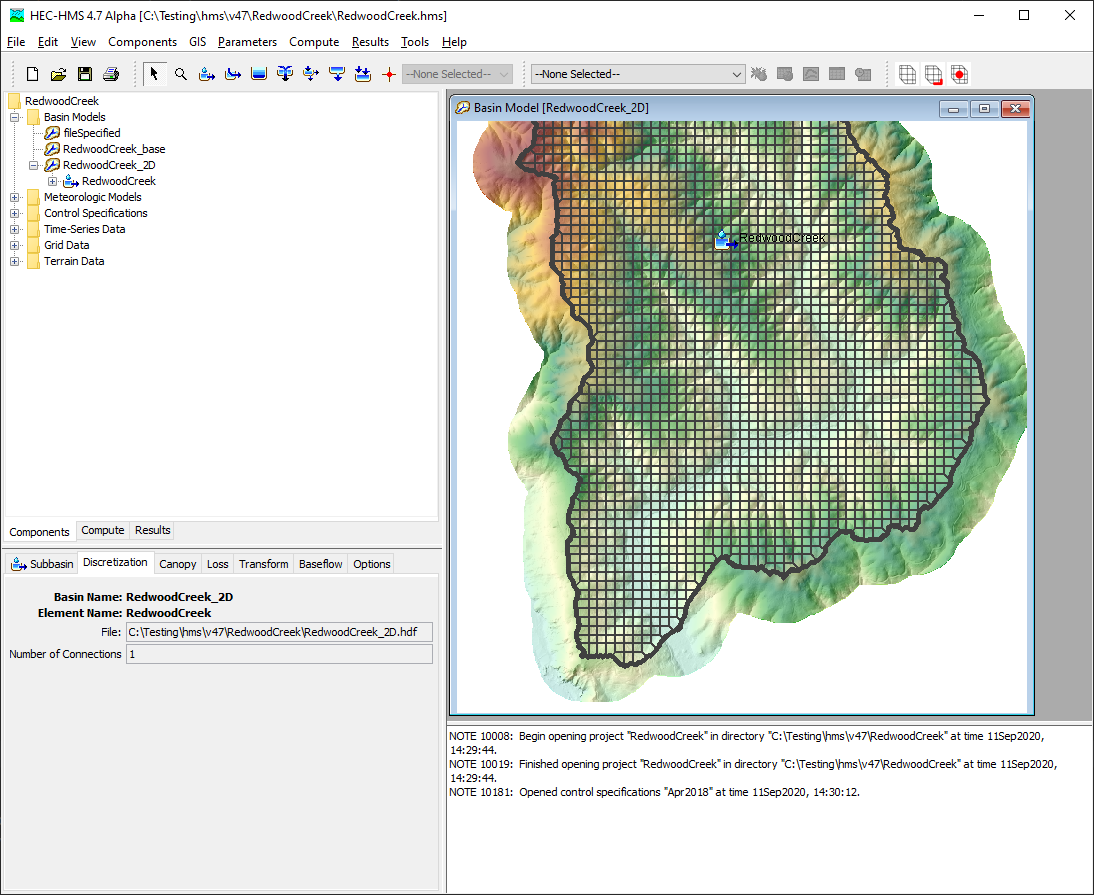Select the RedwoodCreek_2D tree item
This screenshot has width=1094, height=895.
pos(109,165)
